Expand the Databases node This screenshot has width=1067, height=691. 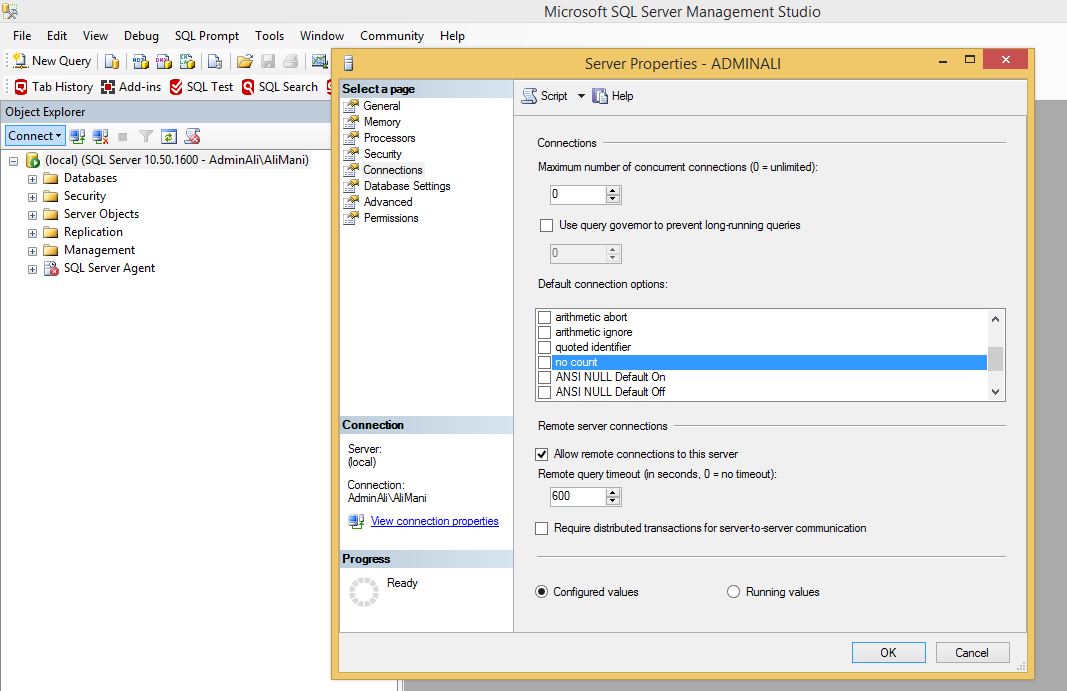click(32, 179)
